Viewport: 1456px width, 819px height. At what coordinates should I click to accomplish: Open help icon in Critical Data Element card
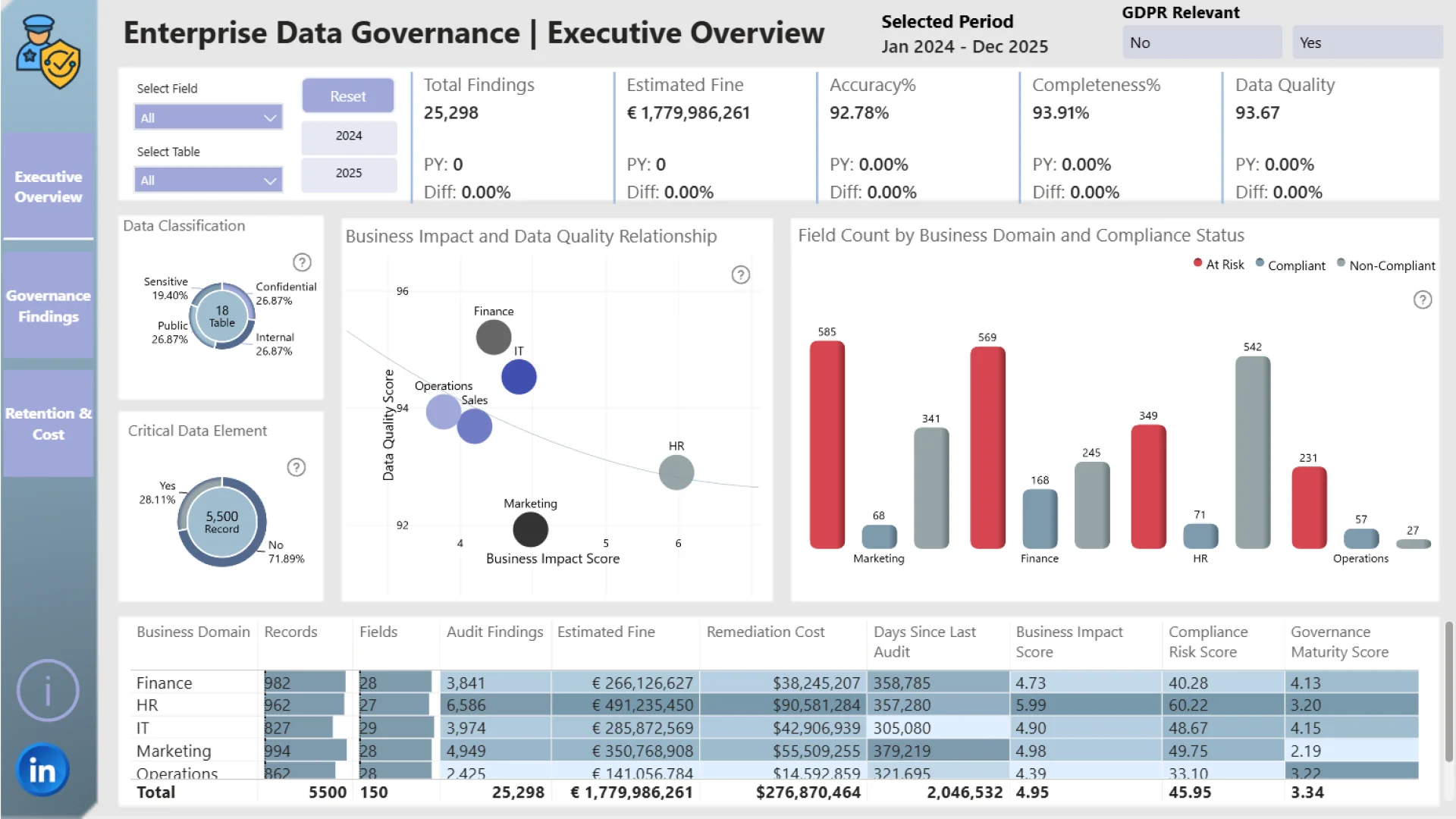(297, 467)
